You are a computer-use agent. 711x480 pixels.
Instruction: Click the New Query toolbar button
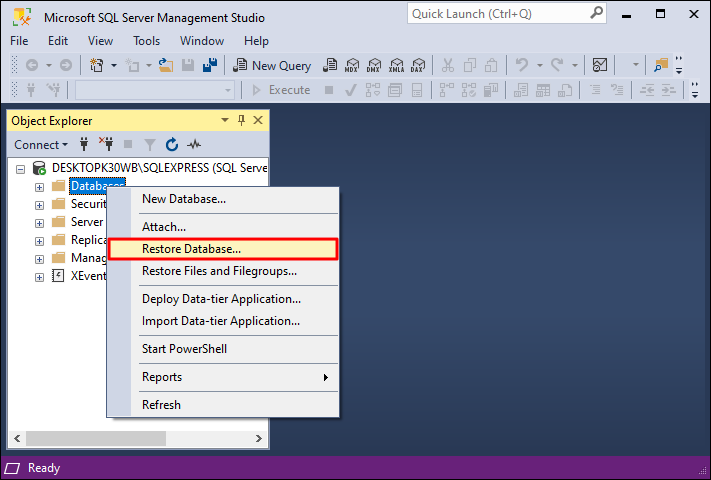click(272, 66)
